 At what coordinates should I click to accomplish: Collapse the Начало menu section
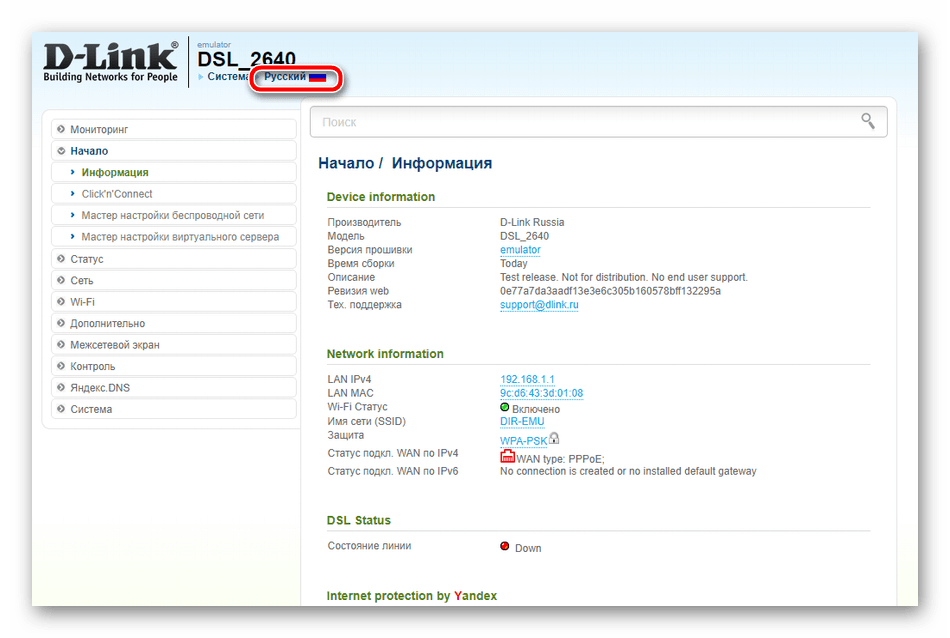(174, 151)
